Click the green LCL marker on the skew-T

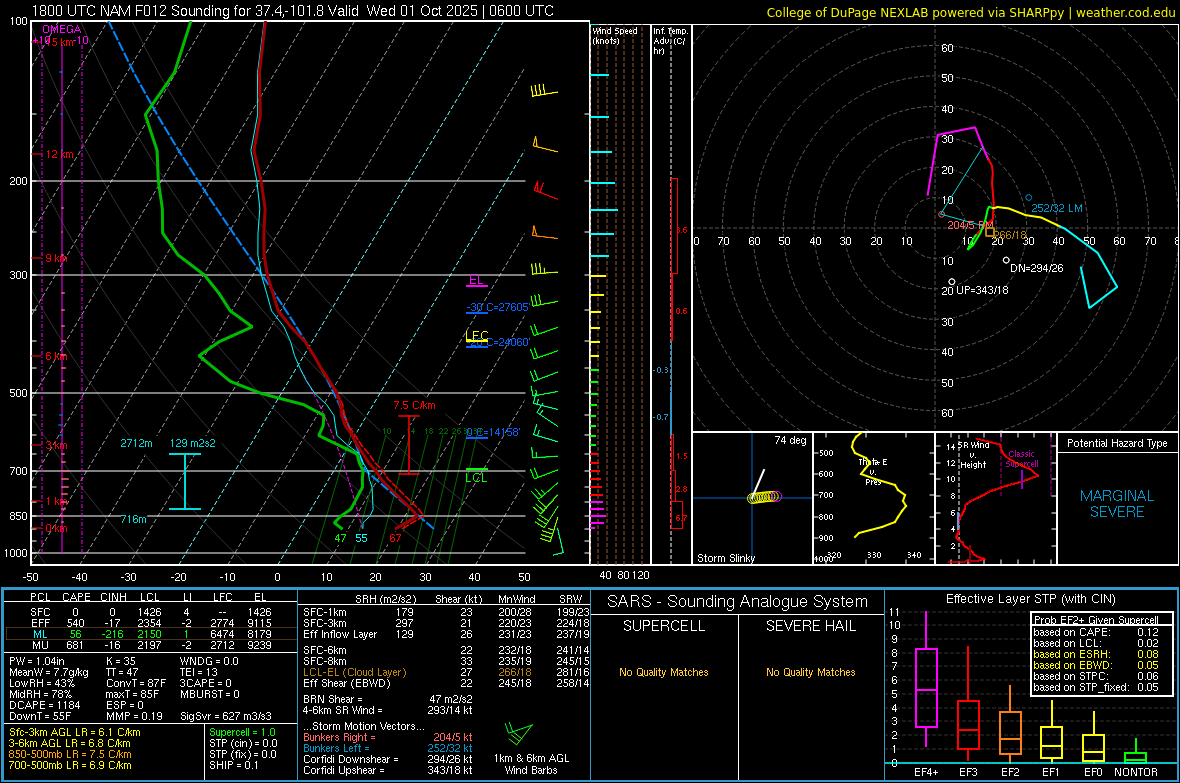click(476, 475)
